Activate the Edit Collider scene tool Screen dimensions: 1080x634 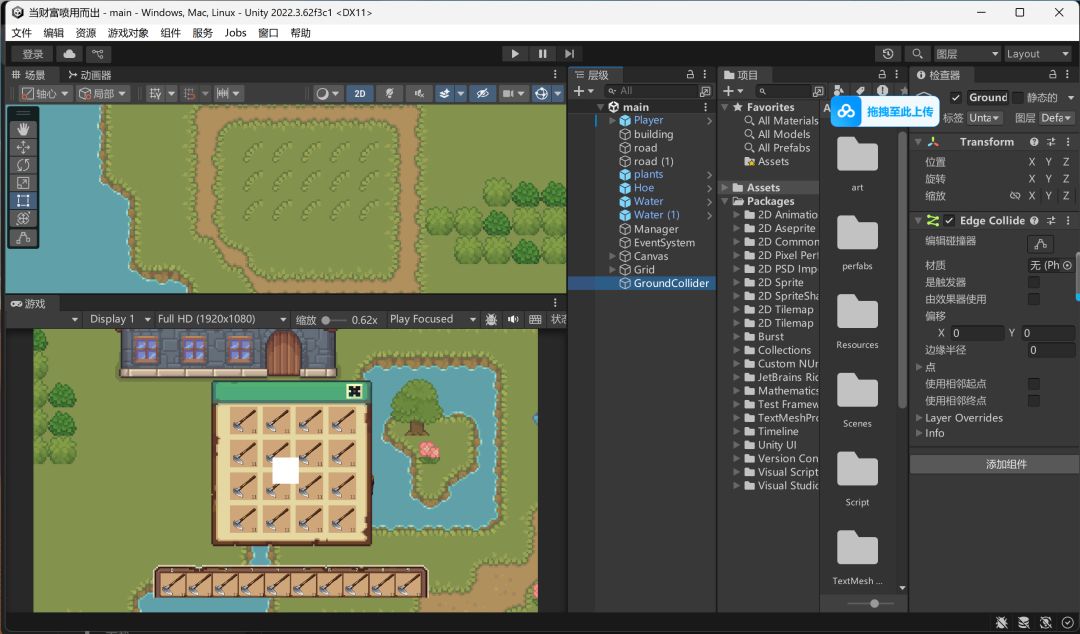[23, 238]
